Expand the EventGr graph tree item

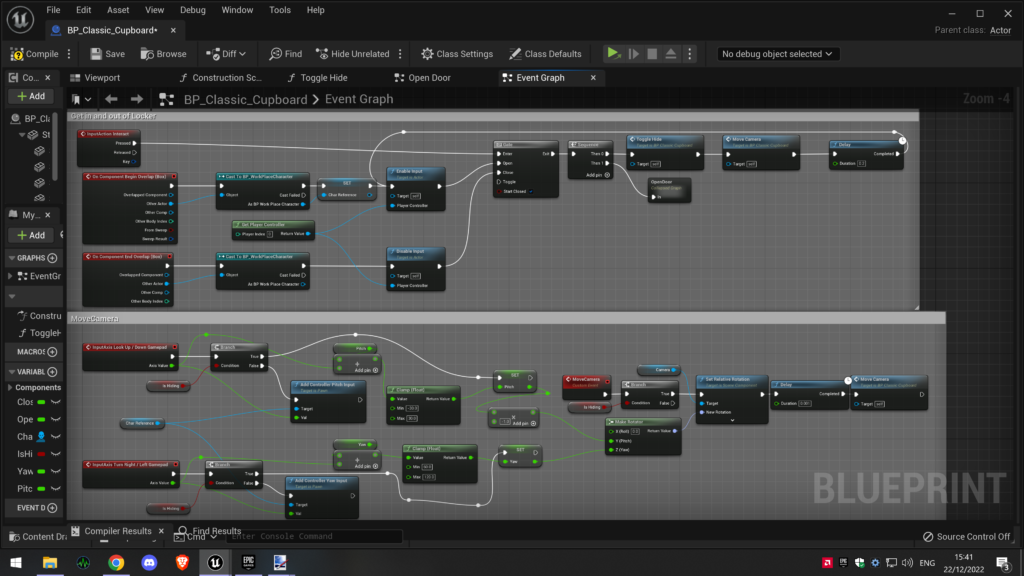point(10,276)
